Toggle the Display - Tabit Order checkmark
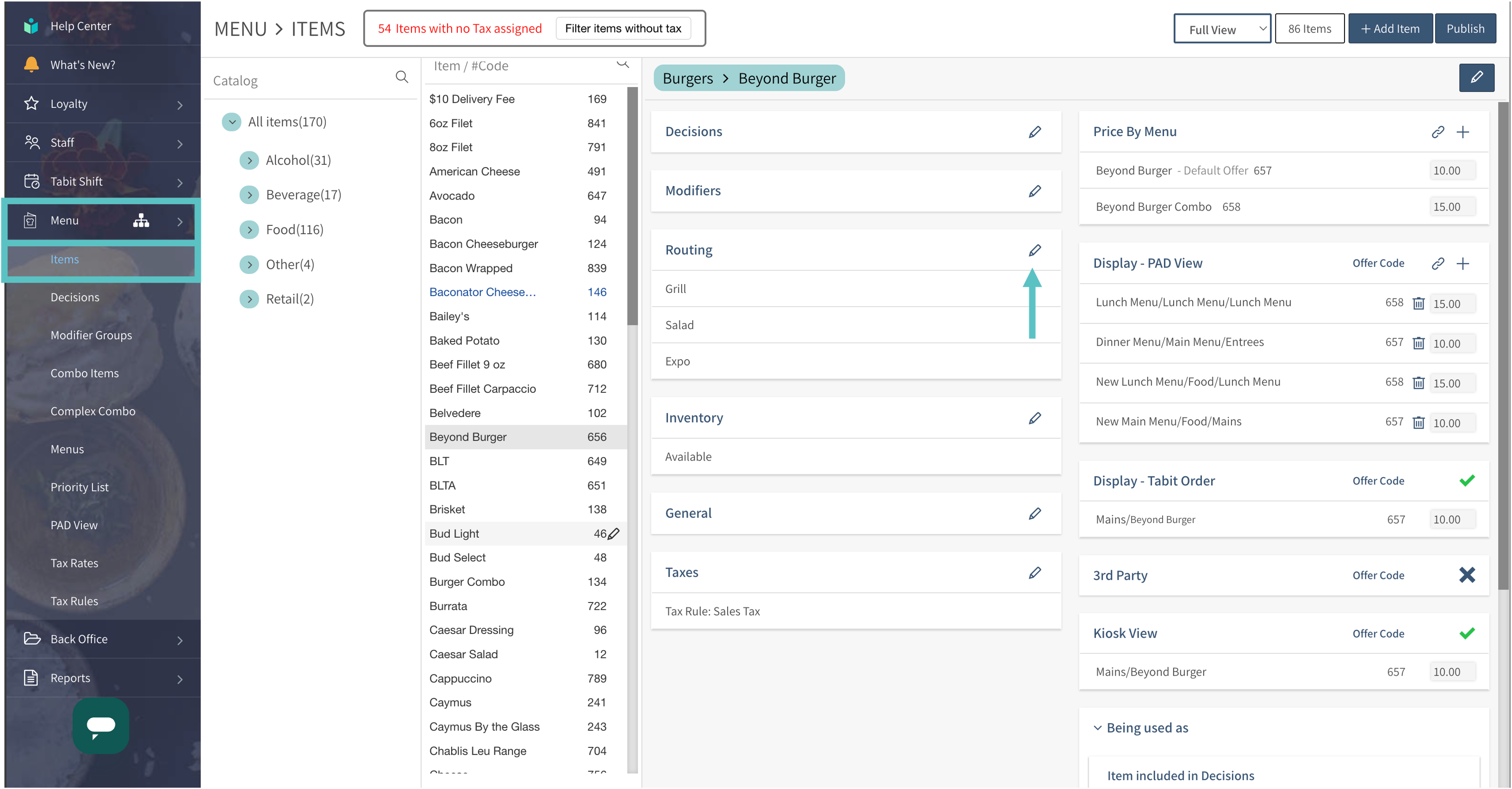The height and width of the screenshot is (789, 1512). (x=1466, y=480)
